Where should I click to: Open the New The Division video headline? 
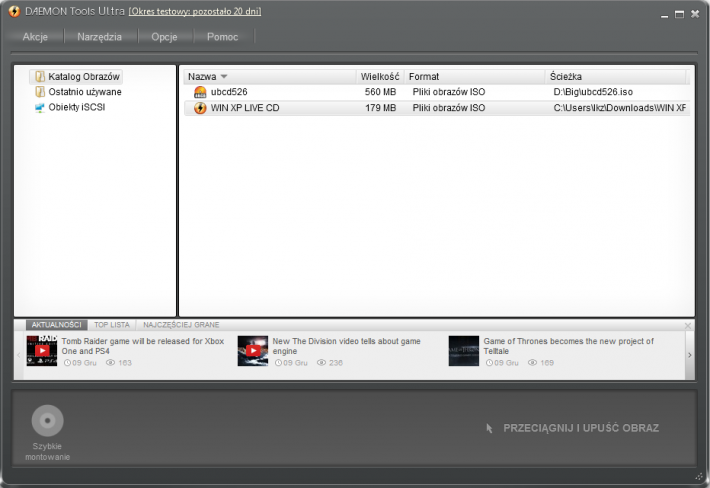click(346, 346)
